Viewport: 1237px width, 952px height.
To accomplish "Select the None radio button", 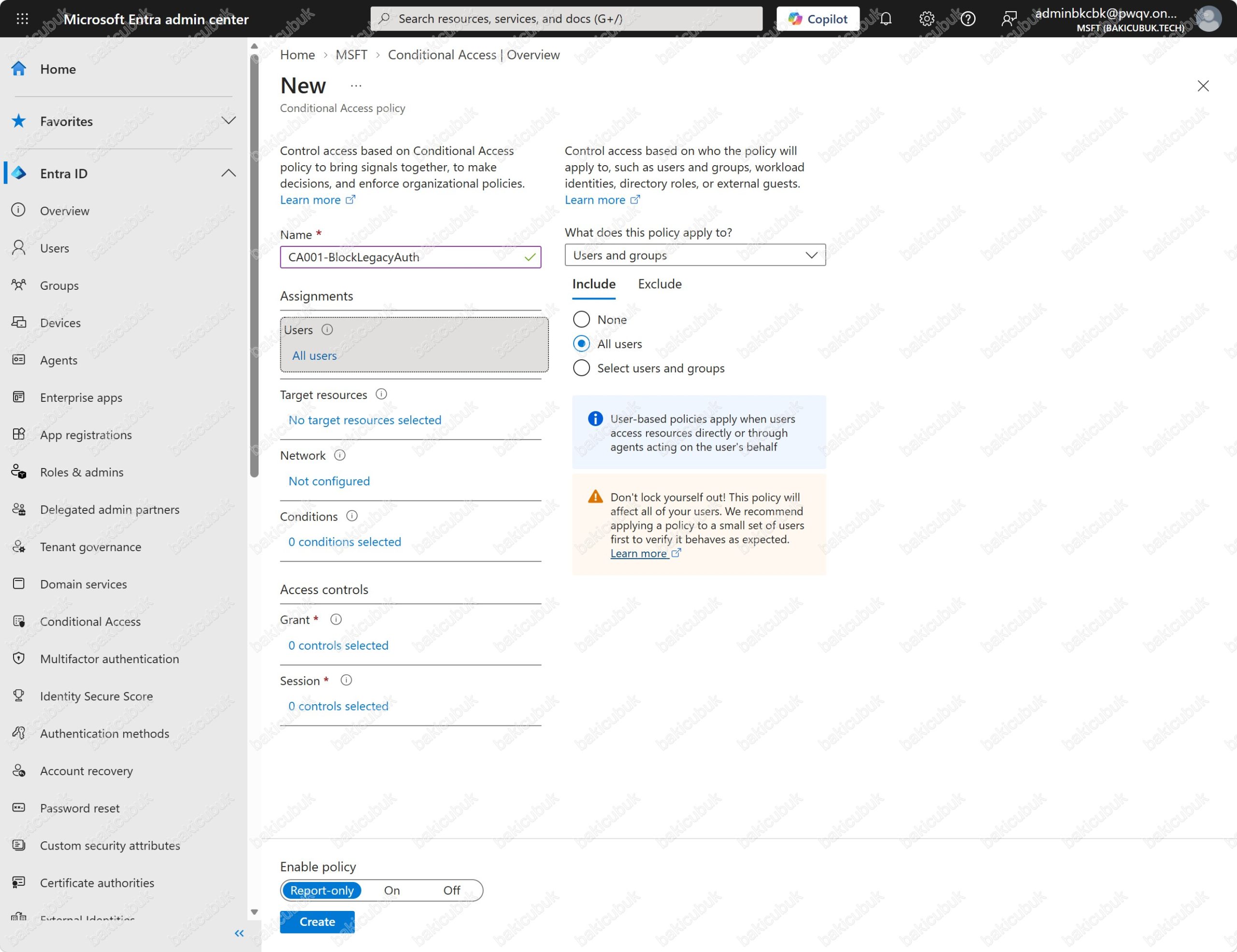I will click(x=582, y=319).
